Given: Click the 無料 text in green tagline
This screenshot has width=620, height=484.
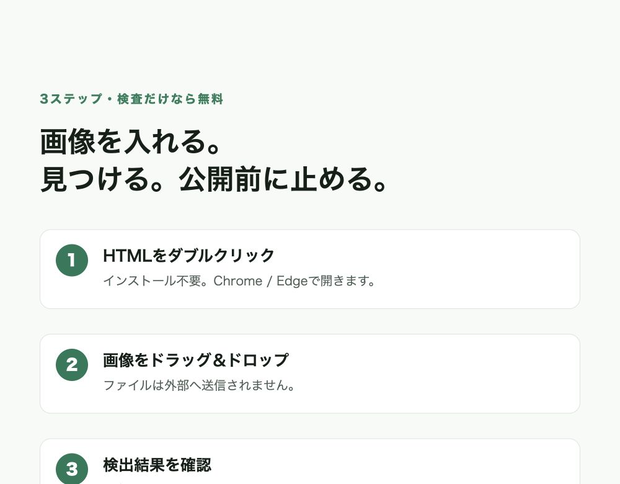Looking at the screenshot, I should 211,99.
